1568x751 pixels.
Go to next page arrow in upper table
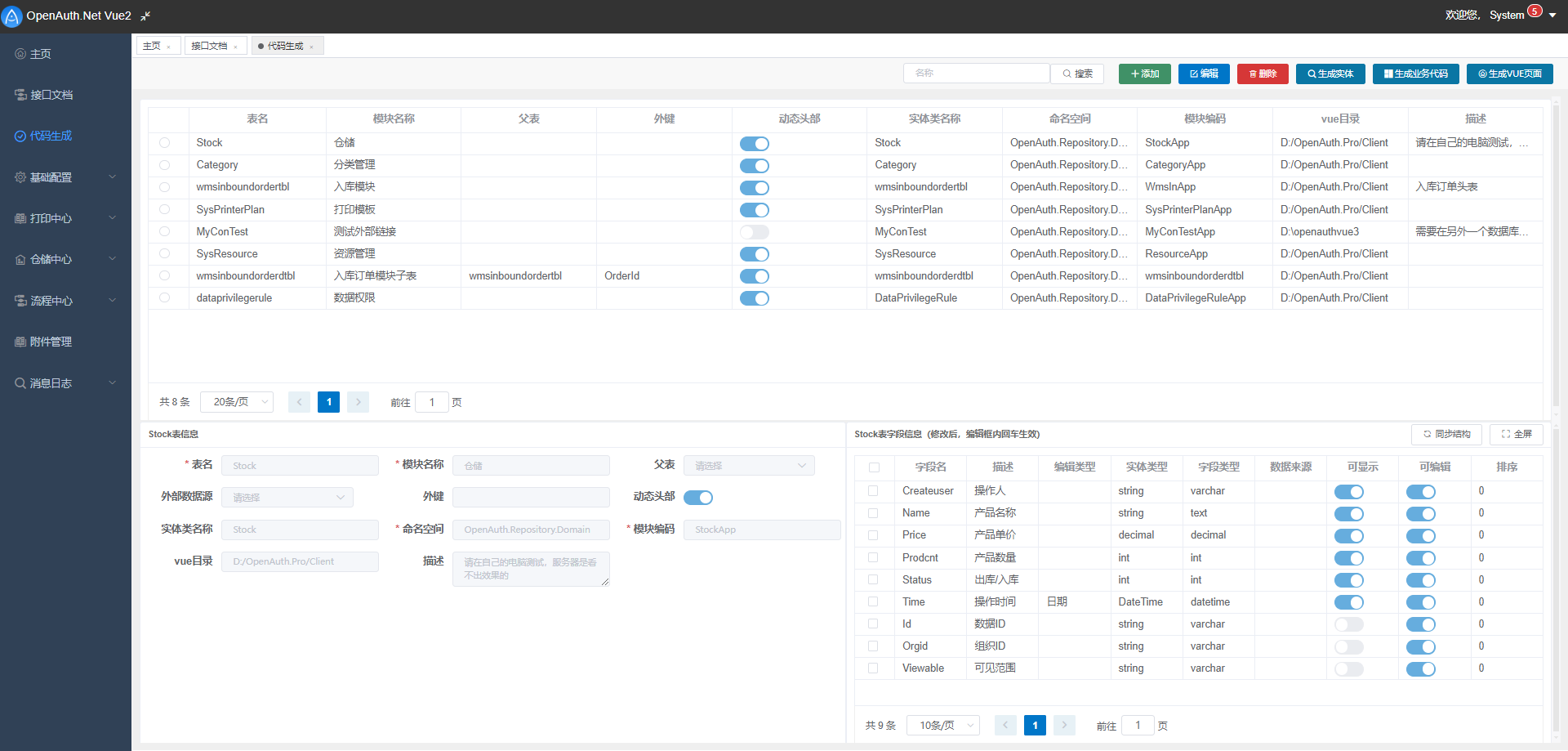(358, 402)
